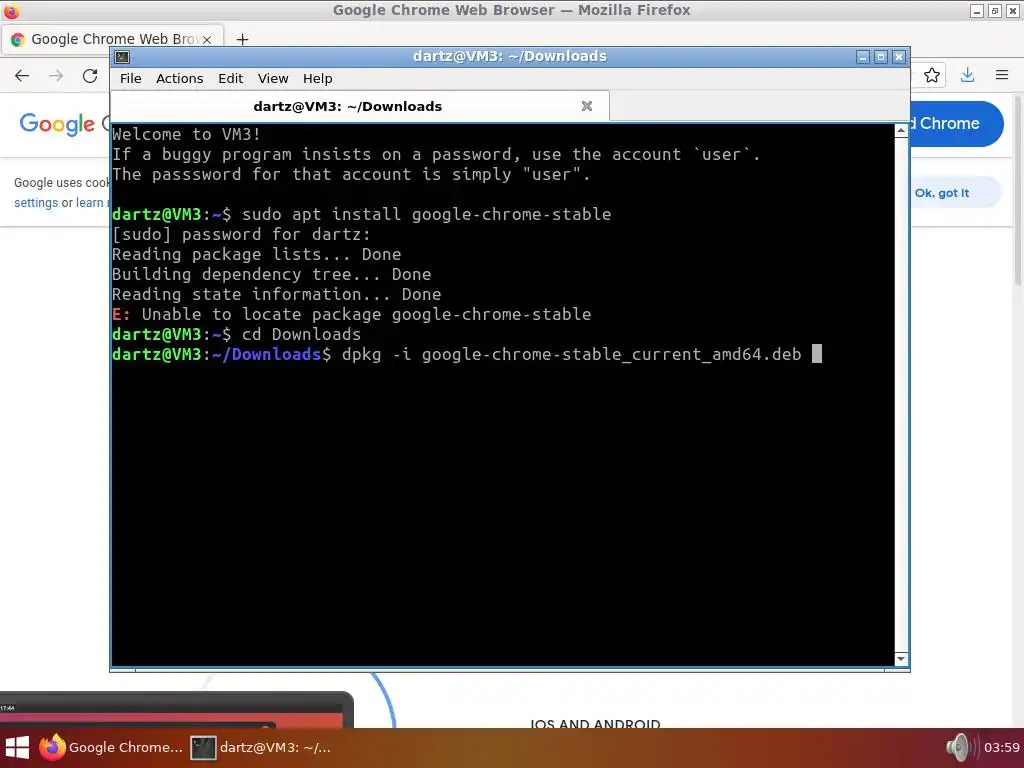Click the volume speaker icon in tray
The image size is (1024, 768).
pos(961,748)
